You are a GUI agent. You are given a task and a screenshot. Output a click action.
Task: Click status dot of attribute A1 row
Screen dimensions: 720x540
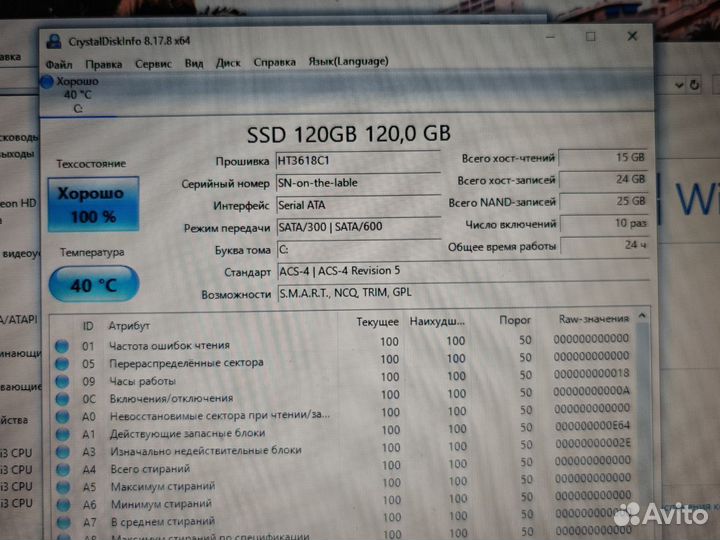(x=63, y=434)
